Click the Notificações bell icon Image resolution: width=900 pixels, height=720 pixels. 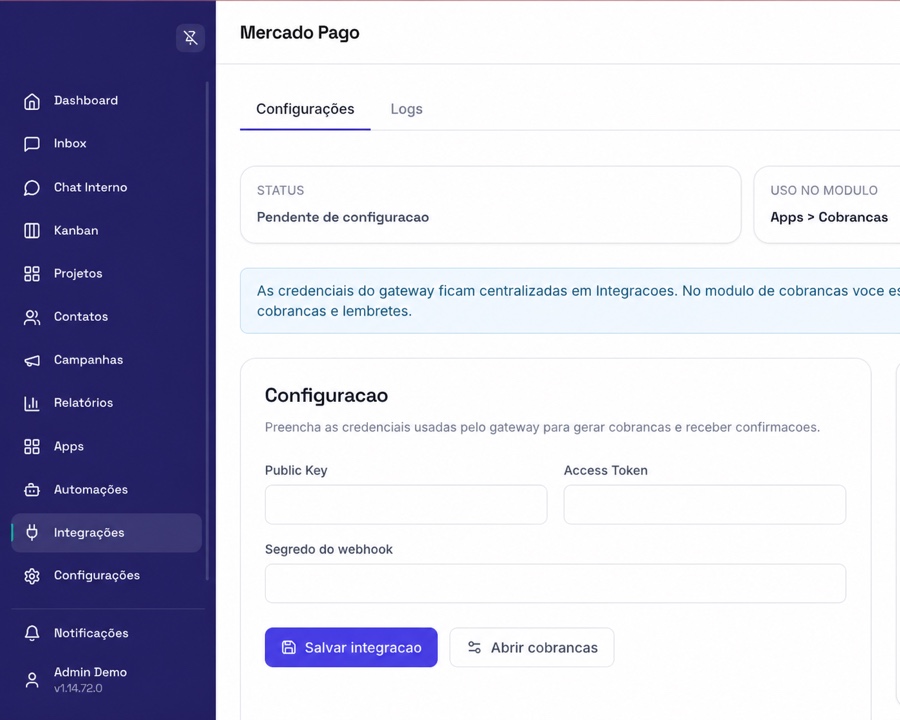point(32,633)
